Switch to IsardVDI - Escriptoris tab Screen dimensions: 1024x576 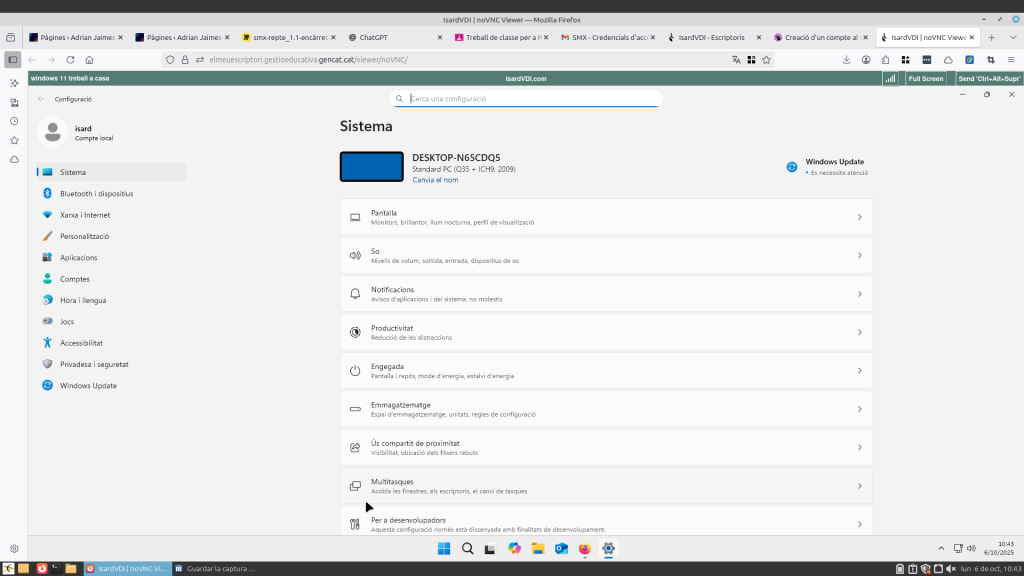710,37
